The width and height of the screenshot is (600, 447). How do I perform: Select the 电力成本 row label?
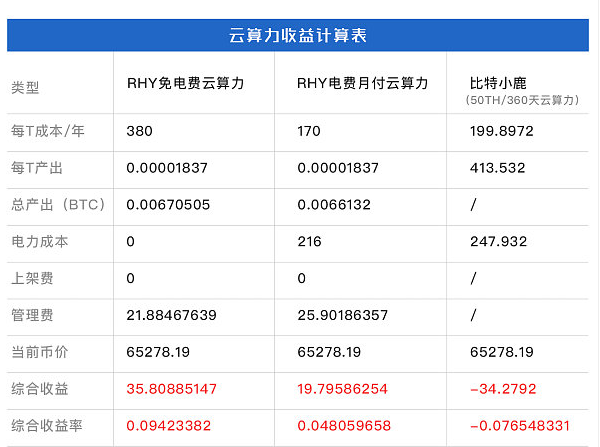coord(39,241)
